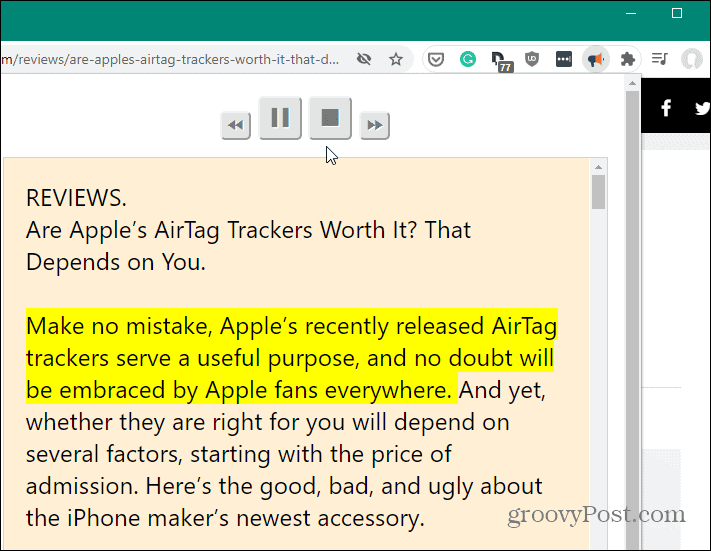Save the page to Pocket
711x551 pixels.
[437, 60]
